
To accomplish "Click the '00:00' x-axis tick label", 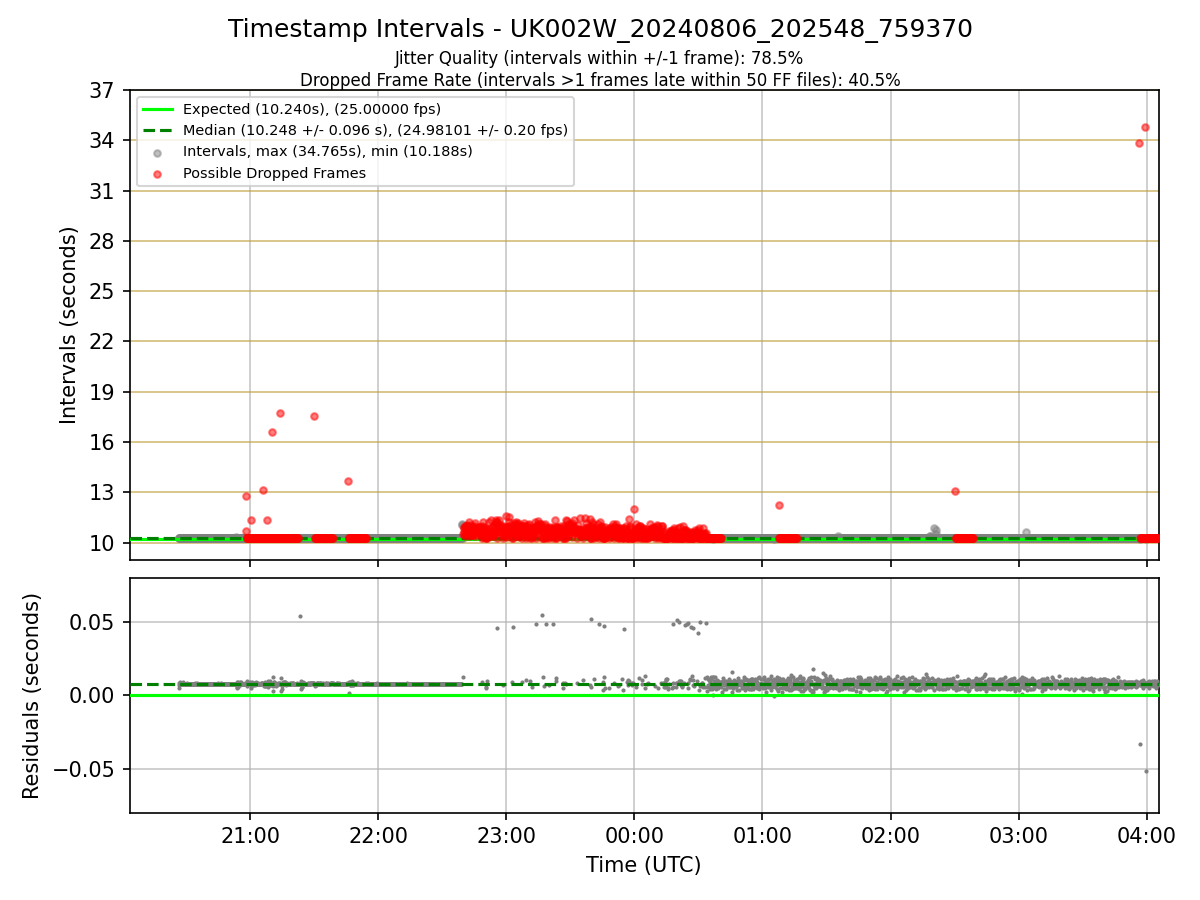I will click(634, 834).
